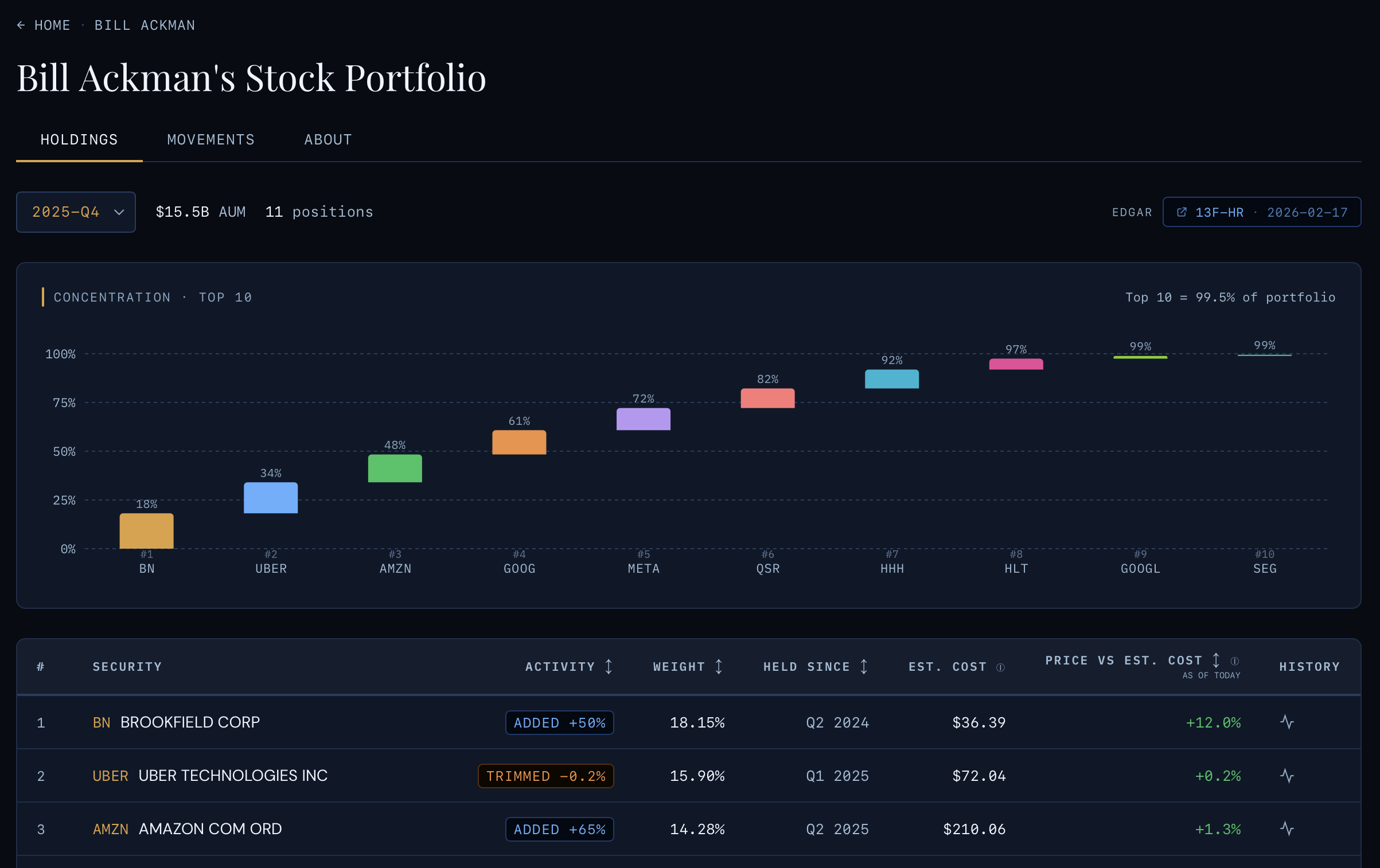Click the back arrow beside HOME

click(21, 25)
